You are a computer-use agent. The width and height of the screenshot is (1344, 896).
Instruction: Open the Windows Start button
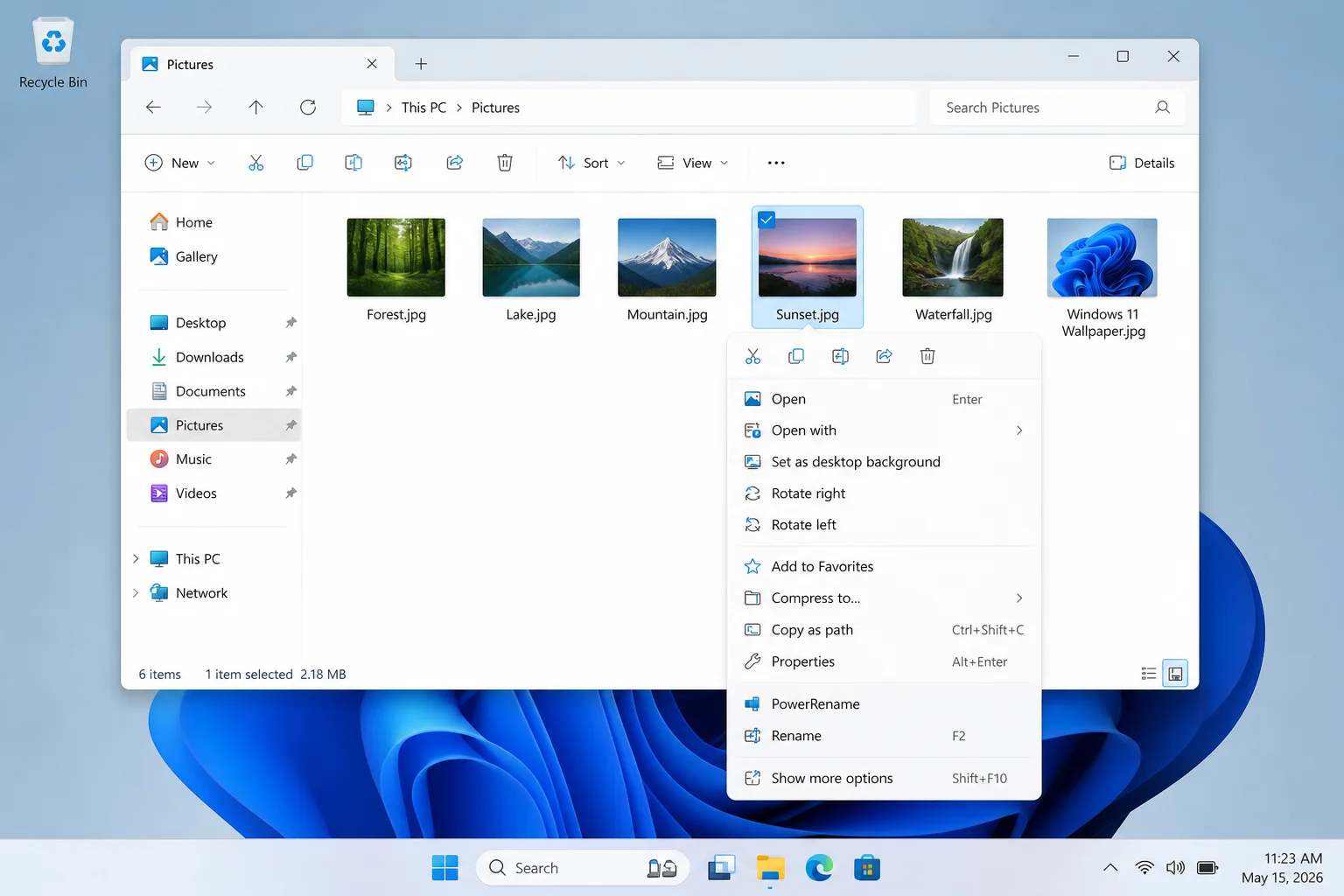coord(445,868)
